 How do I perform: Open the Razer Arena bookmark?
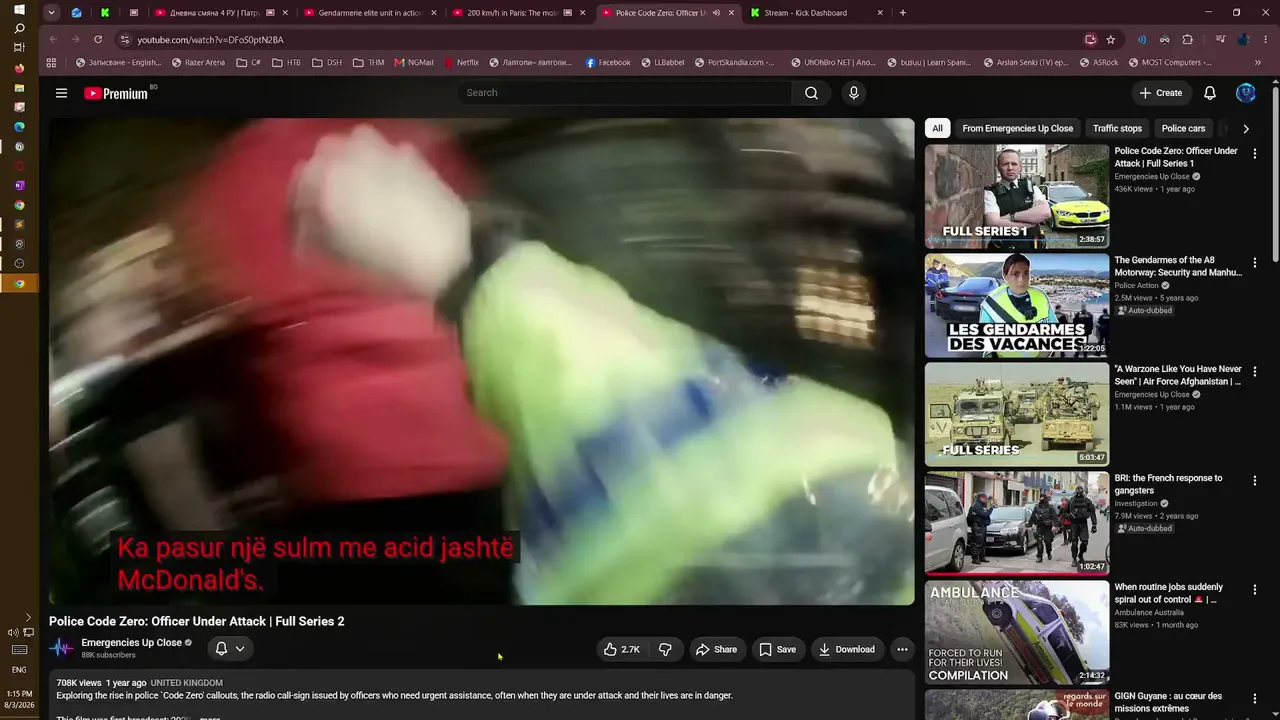pyautogui.click(x=198, y=62)
